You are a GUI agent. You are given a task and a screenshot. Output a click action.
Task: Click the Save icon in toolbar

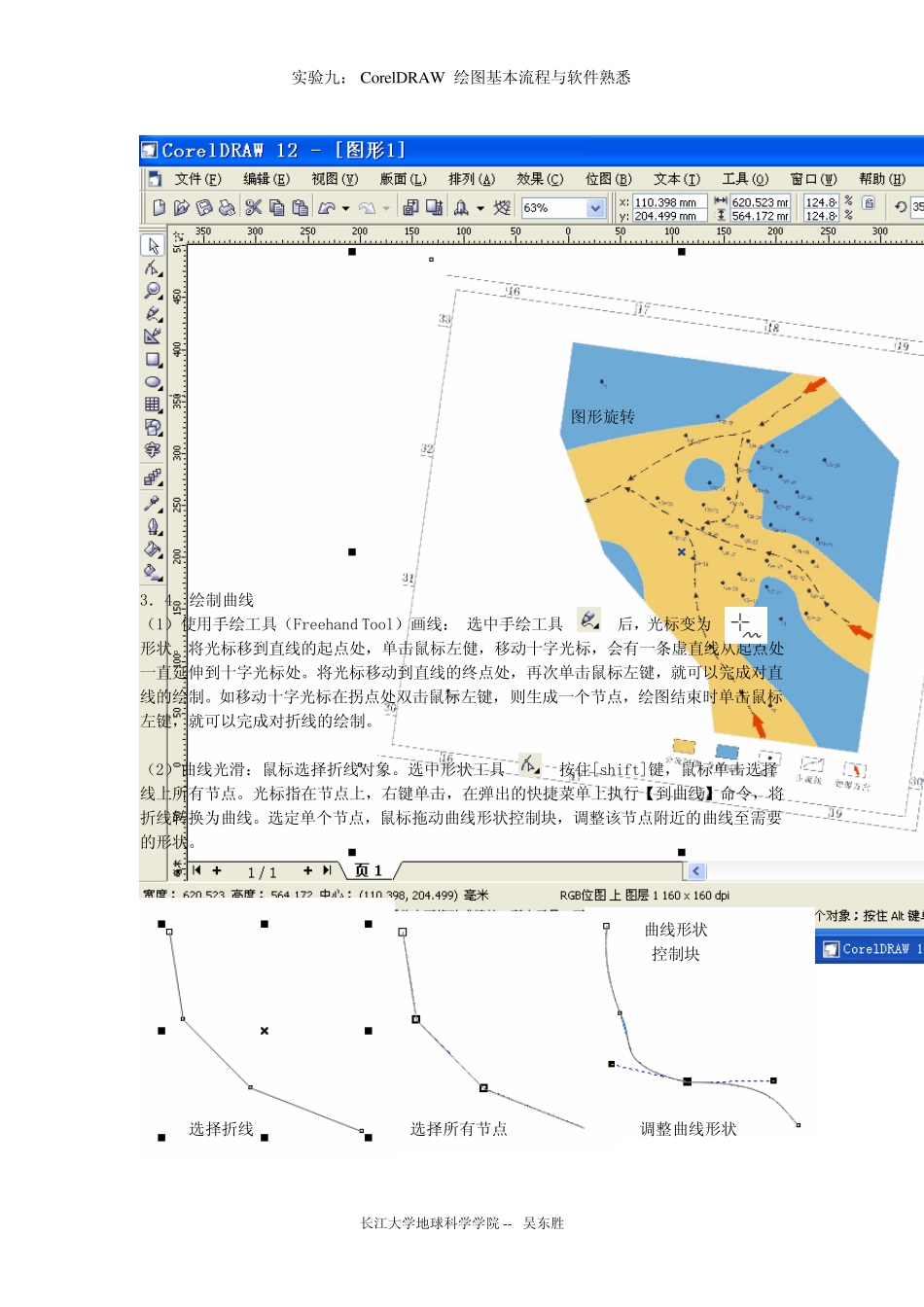[x=204, y=207]
